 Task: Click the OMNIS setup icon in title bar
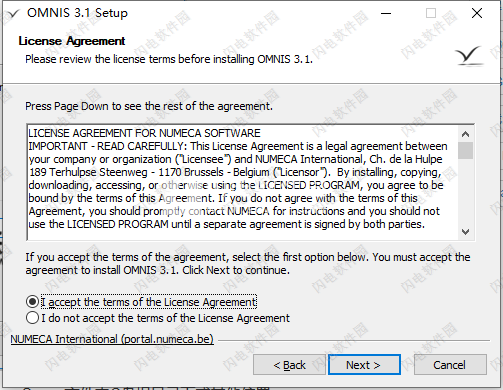tap(13, 14)
